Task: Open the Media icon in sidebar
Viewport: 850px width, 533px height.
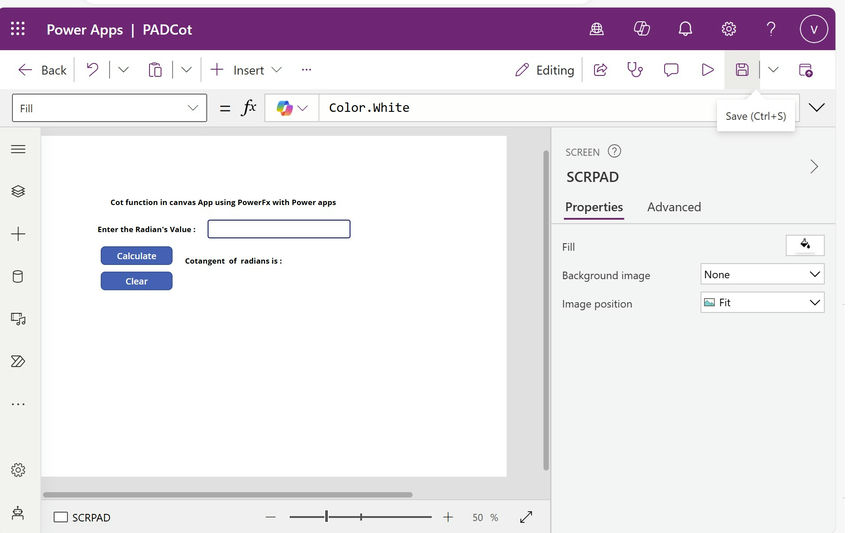Action: point(18,319)
